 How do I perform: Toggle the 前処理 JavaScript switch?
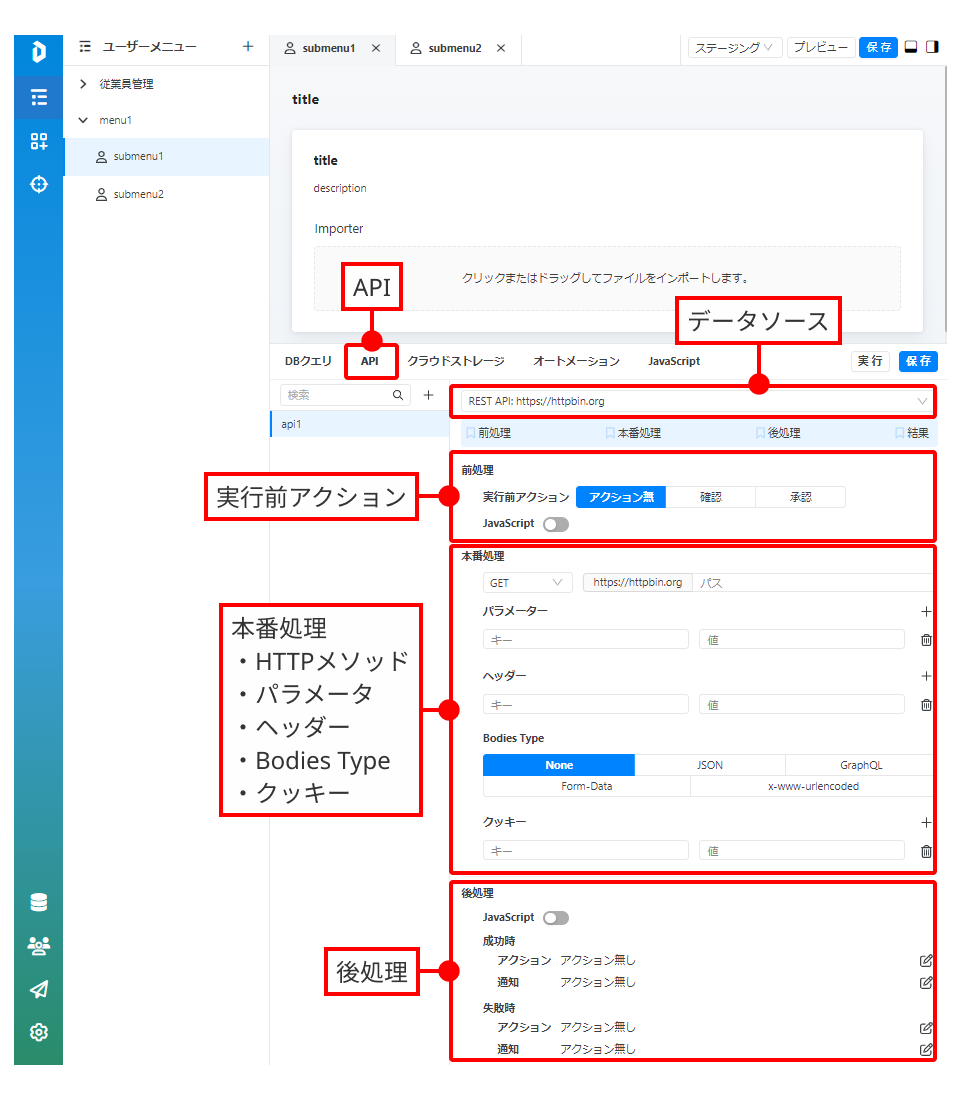tap(556, 524)
